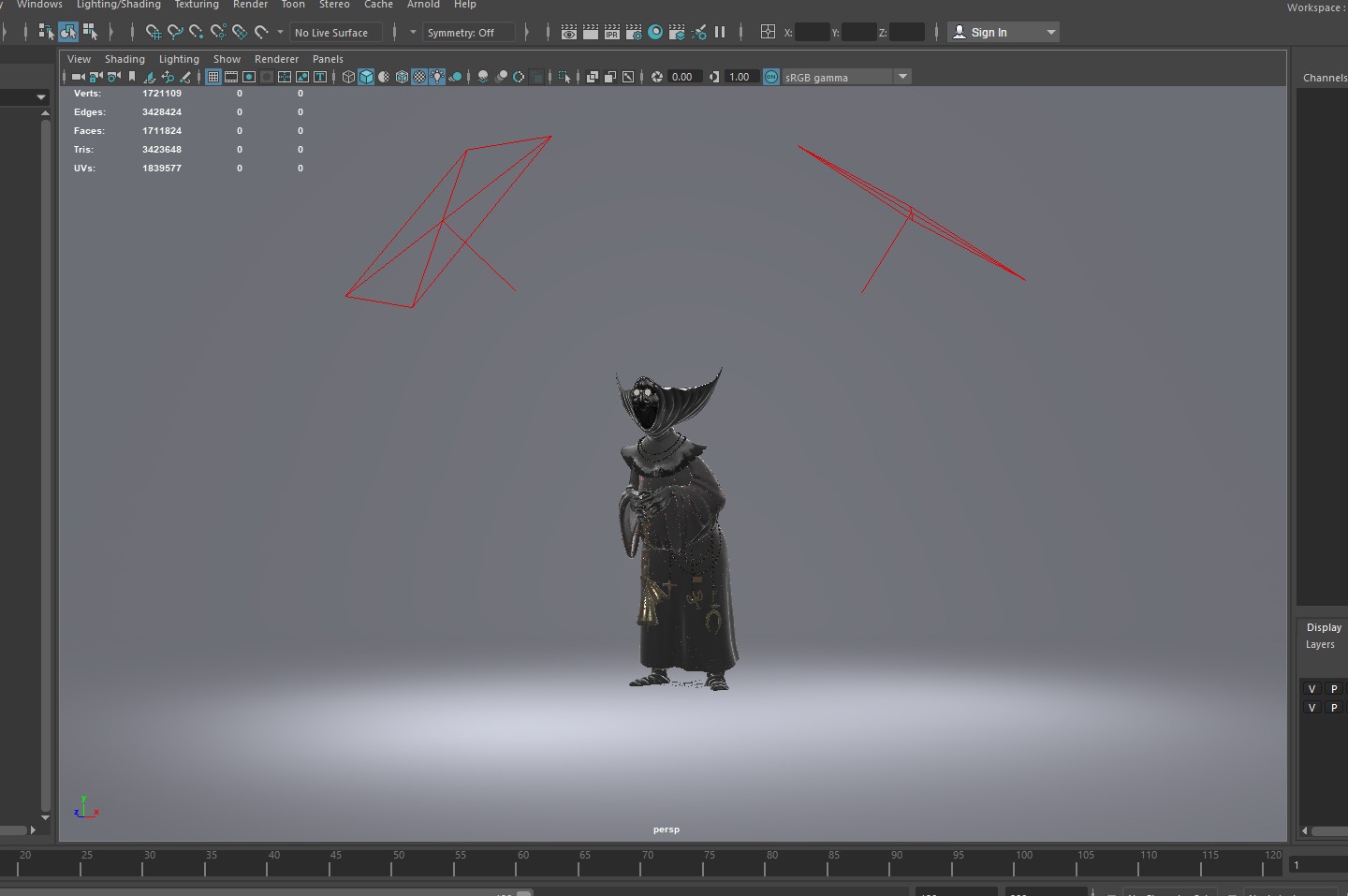Open the Show panel menu

227,59
